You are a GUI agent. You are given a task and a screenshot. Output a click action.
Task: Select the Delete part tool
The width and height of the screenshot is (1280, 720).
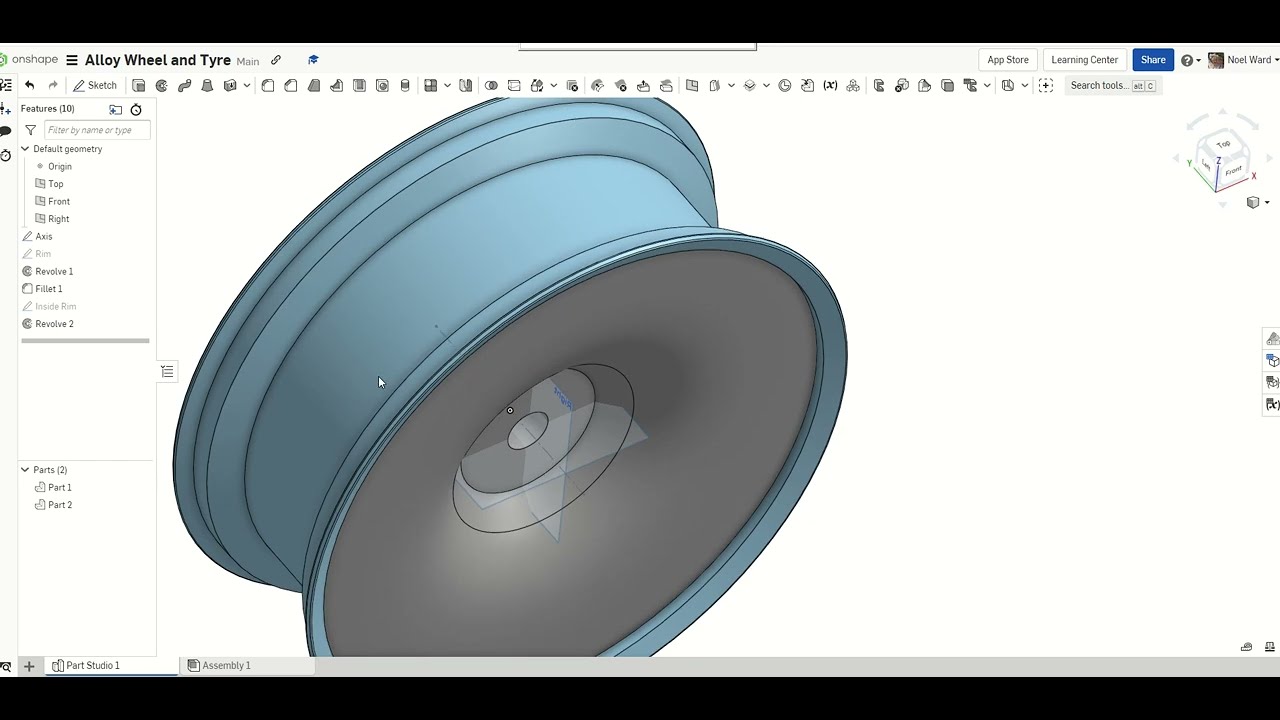[x=572, y=86]
